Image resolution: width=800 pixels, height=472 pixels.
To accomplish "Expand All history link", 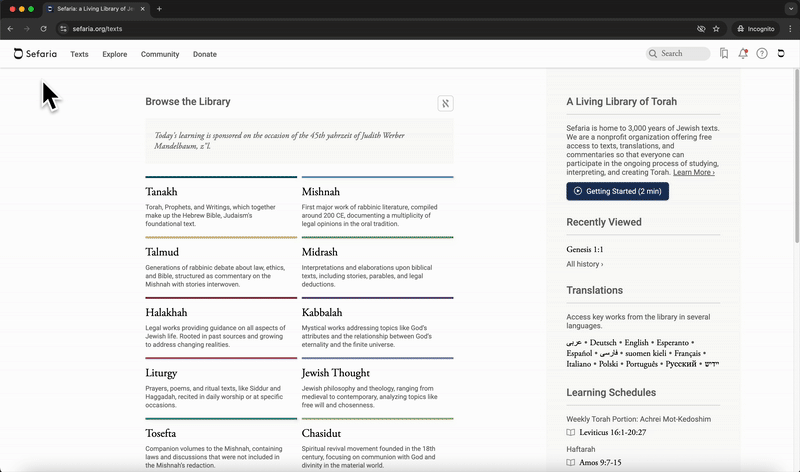I will coord(585,264).
